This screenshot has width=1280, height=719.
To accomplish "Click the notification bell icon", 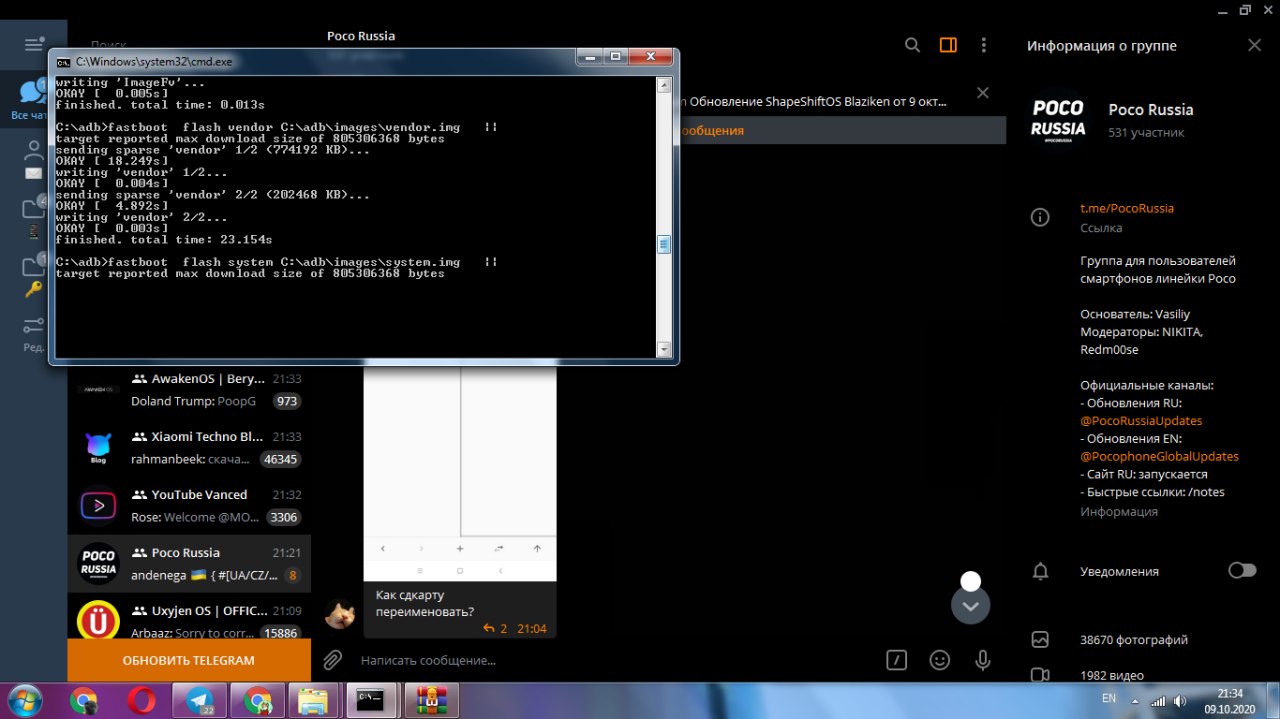I will [1040, 571].
